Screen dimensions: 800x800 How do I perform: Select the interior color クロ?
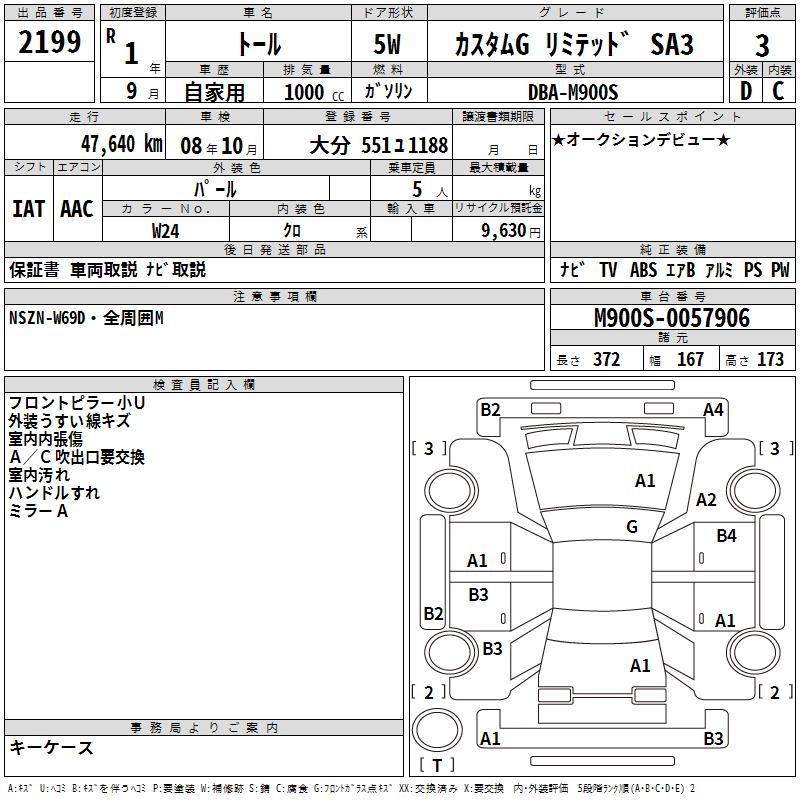[x=292, y=231]
